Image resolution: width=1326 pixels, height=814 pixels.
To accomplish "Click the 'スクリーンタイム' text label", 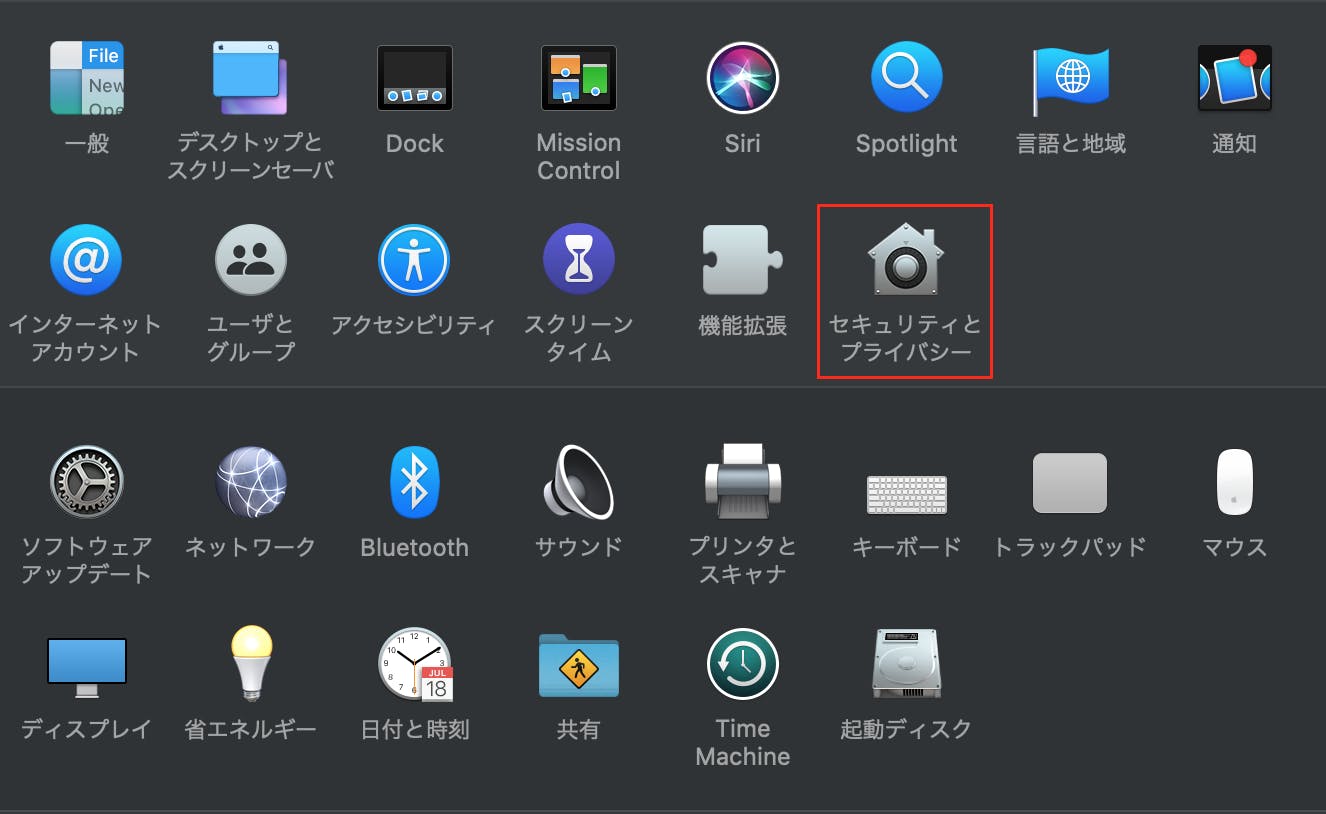I will tap(579, 338).
